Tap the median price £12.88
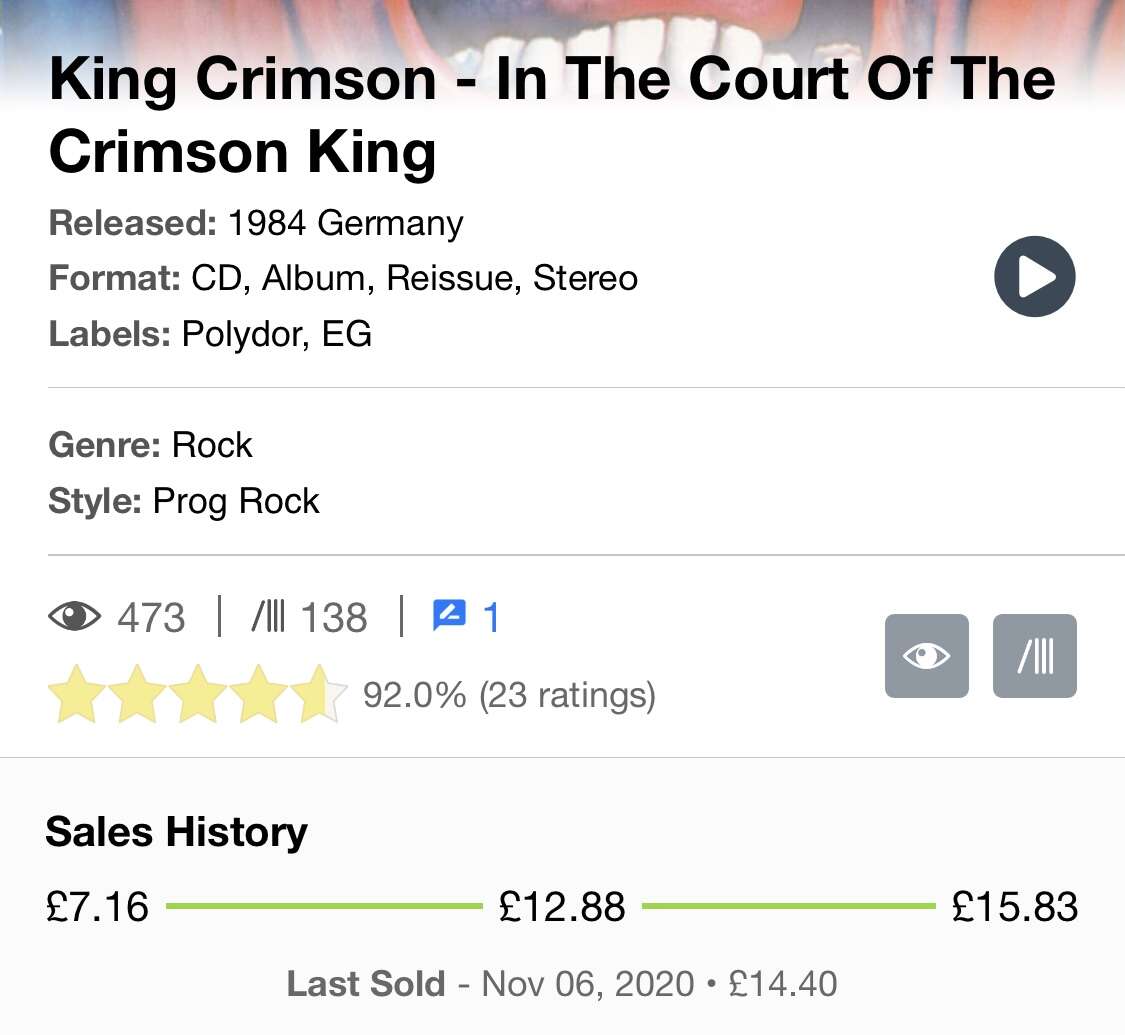 (x=562, y=906)
